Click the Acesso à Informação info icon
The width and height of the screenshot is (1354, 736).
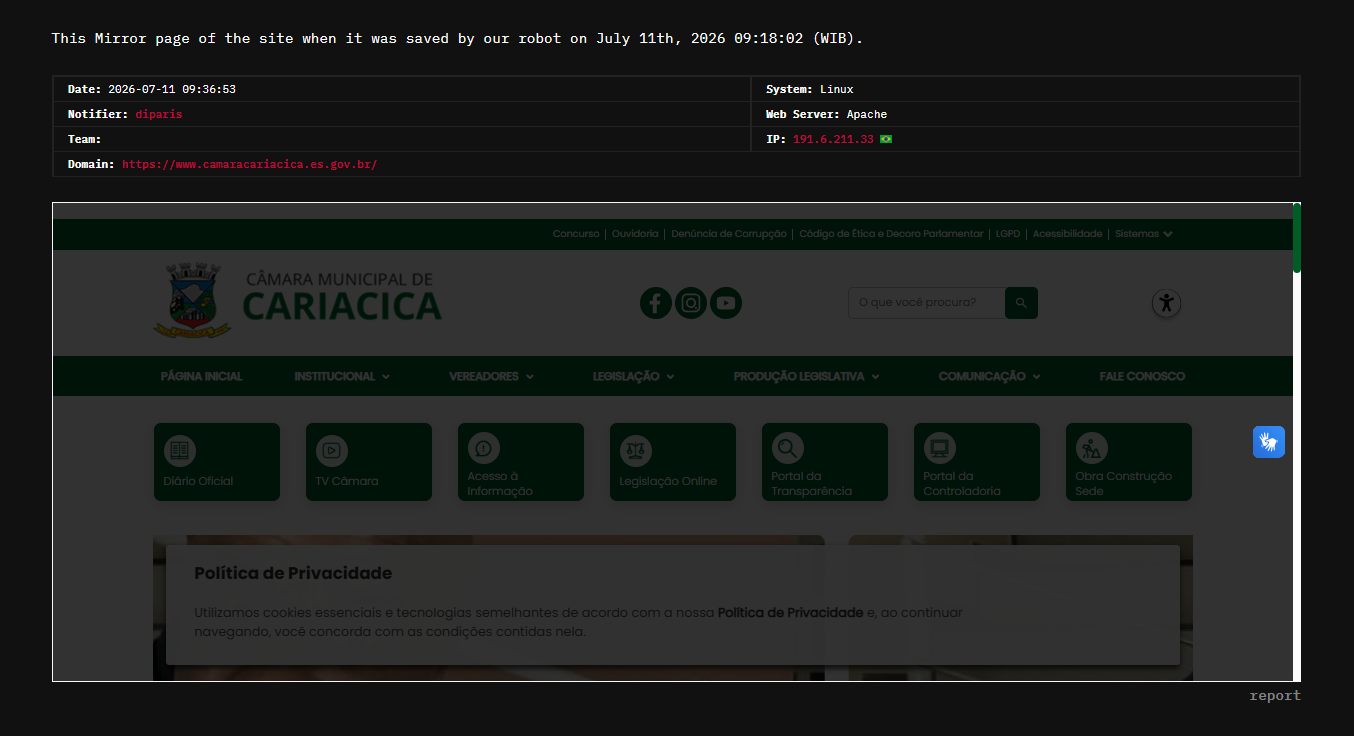coord(484,449)
